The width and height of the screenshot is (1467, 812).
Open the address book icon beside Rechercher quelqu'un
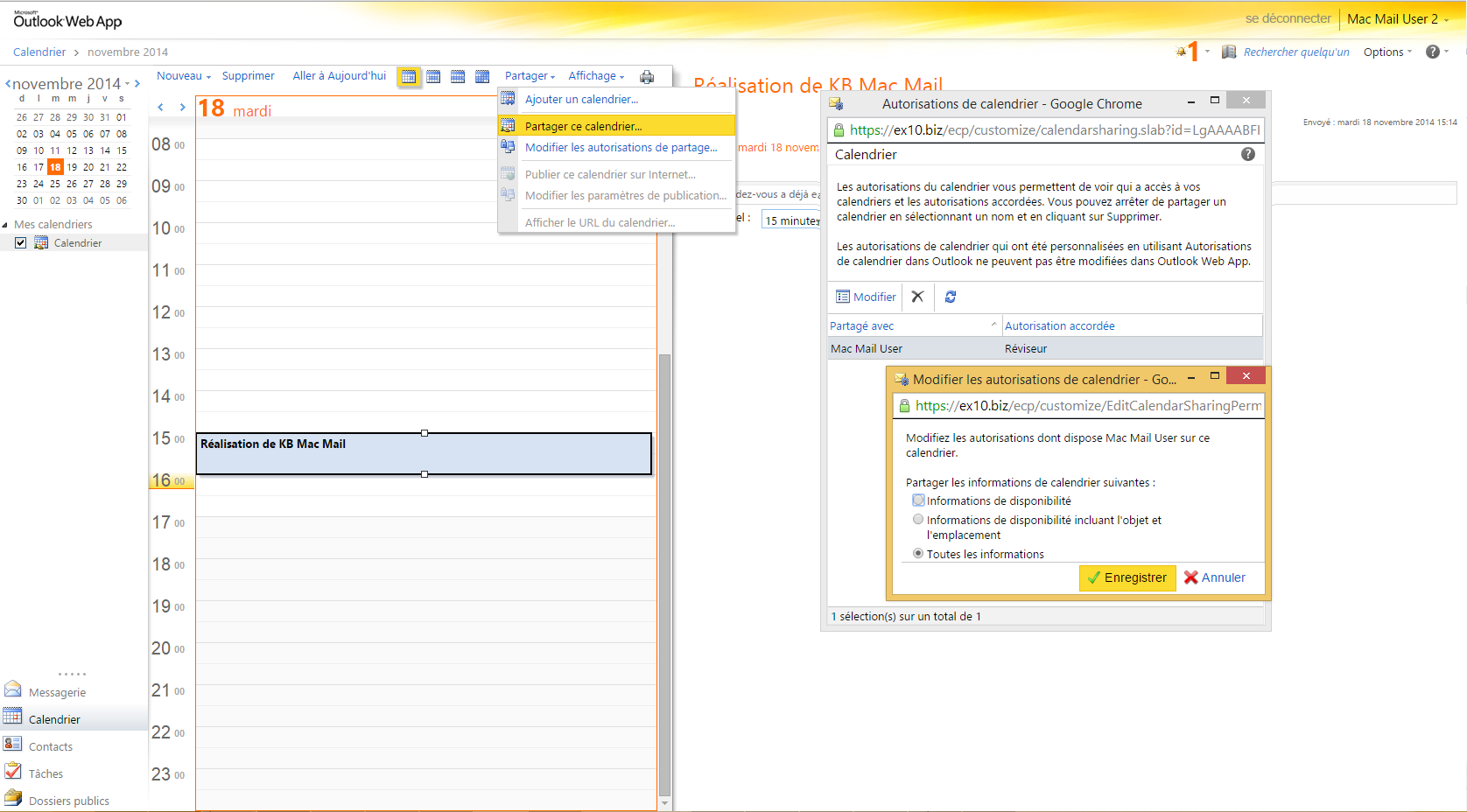1229,52
